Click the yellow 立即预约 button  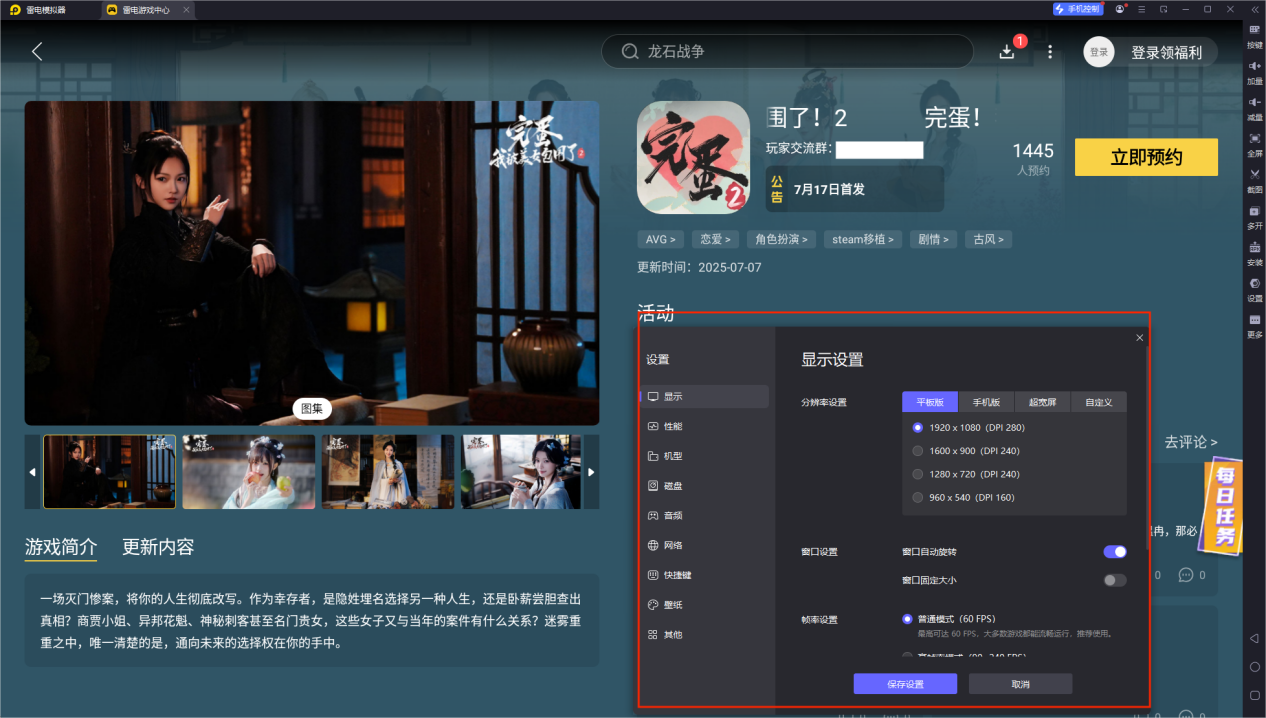pos(1146,157)
